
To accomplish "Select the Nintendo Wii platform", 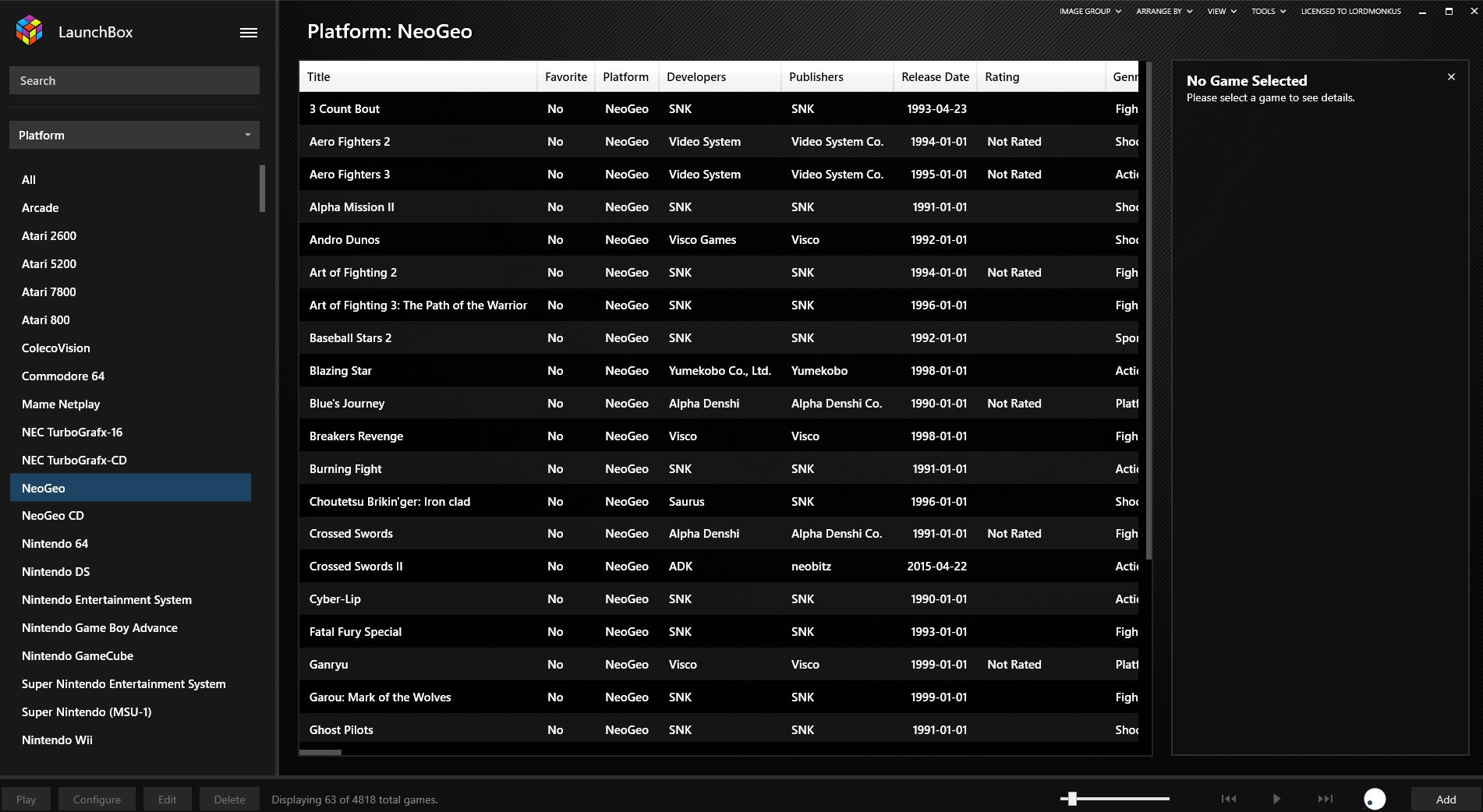I will click(x=130, y=740).
